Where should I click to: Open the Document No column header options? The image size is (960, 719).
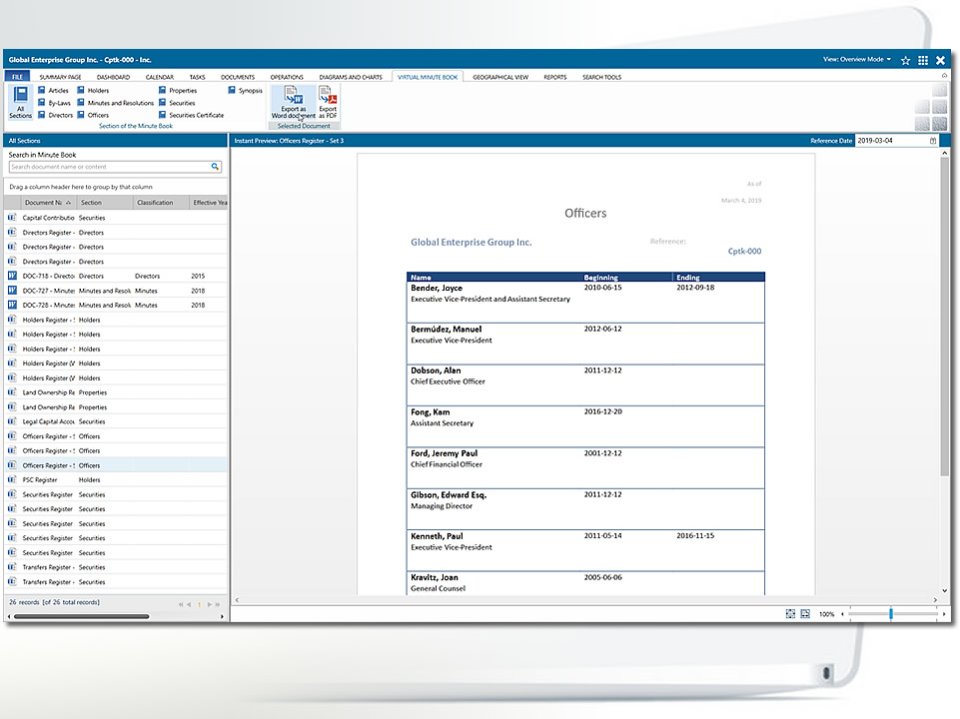pyautogui.click(x=45, y=202)
